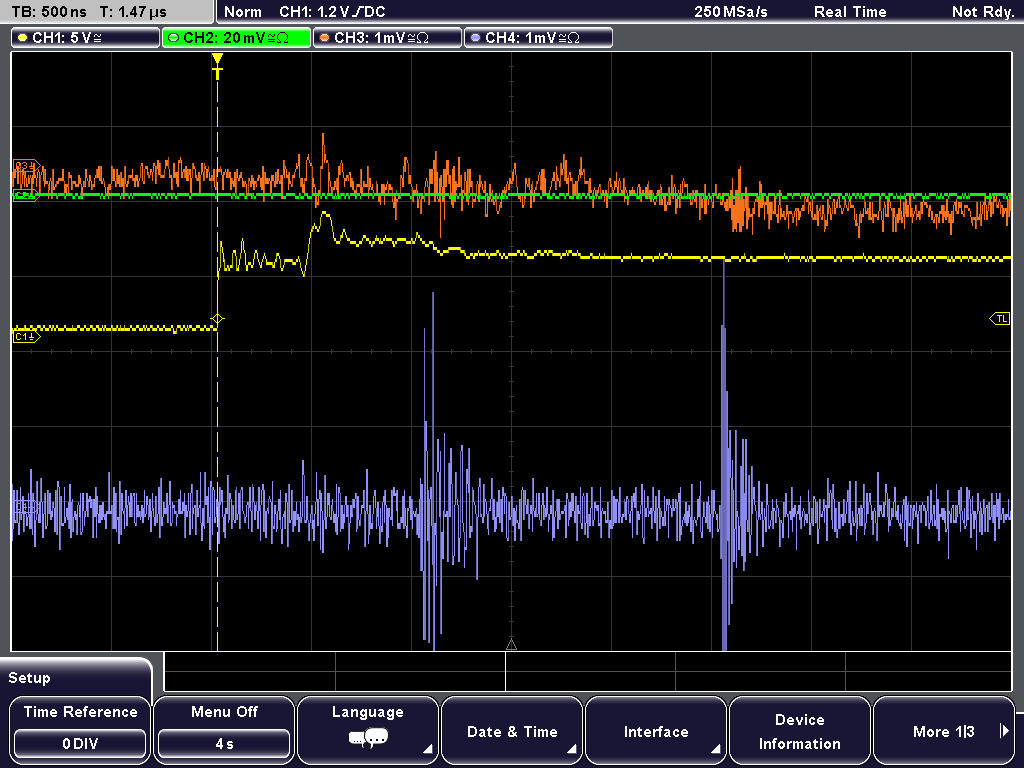Click the memory overview bar below waveform

pos(588,672)
